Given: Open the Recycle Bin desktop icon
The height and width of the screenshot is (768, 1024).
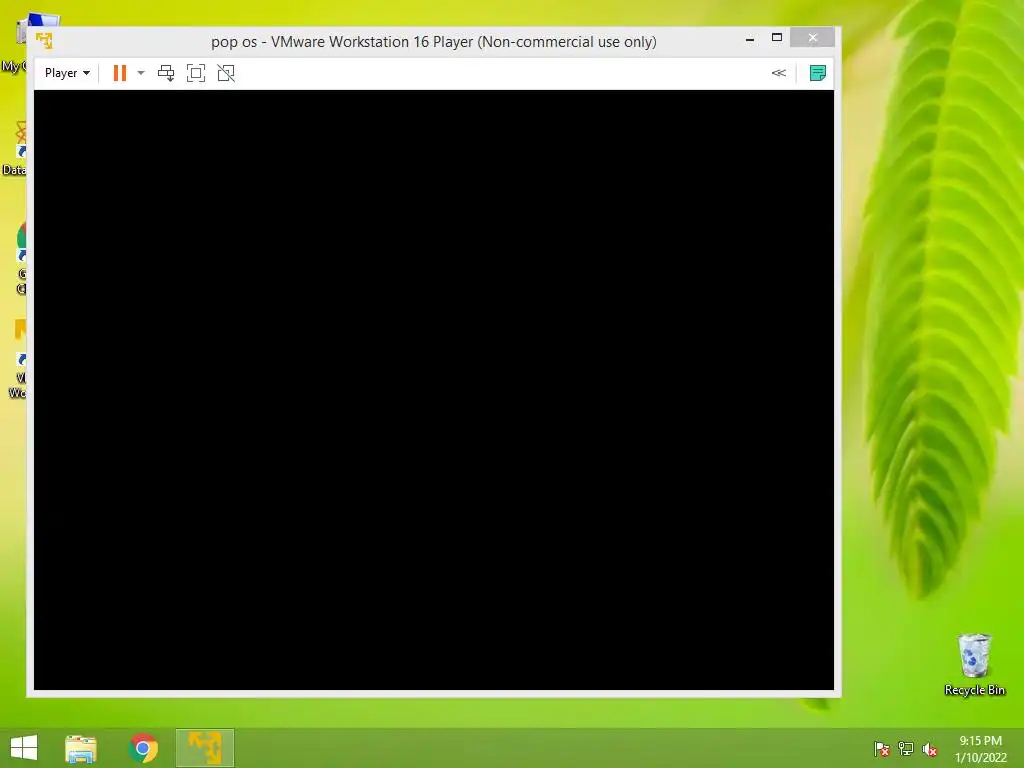Looking at the screenshot, I should tap(974, 664).
